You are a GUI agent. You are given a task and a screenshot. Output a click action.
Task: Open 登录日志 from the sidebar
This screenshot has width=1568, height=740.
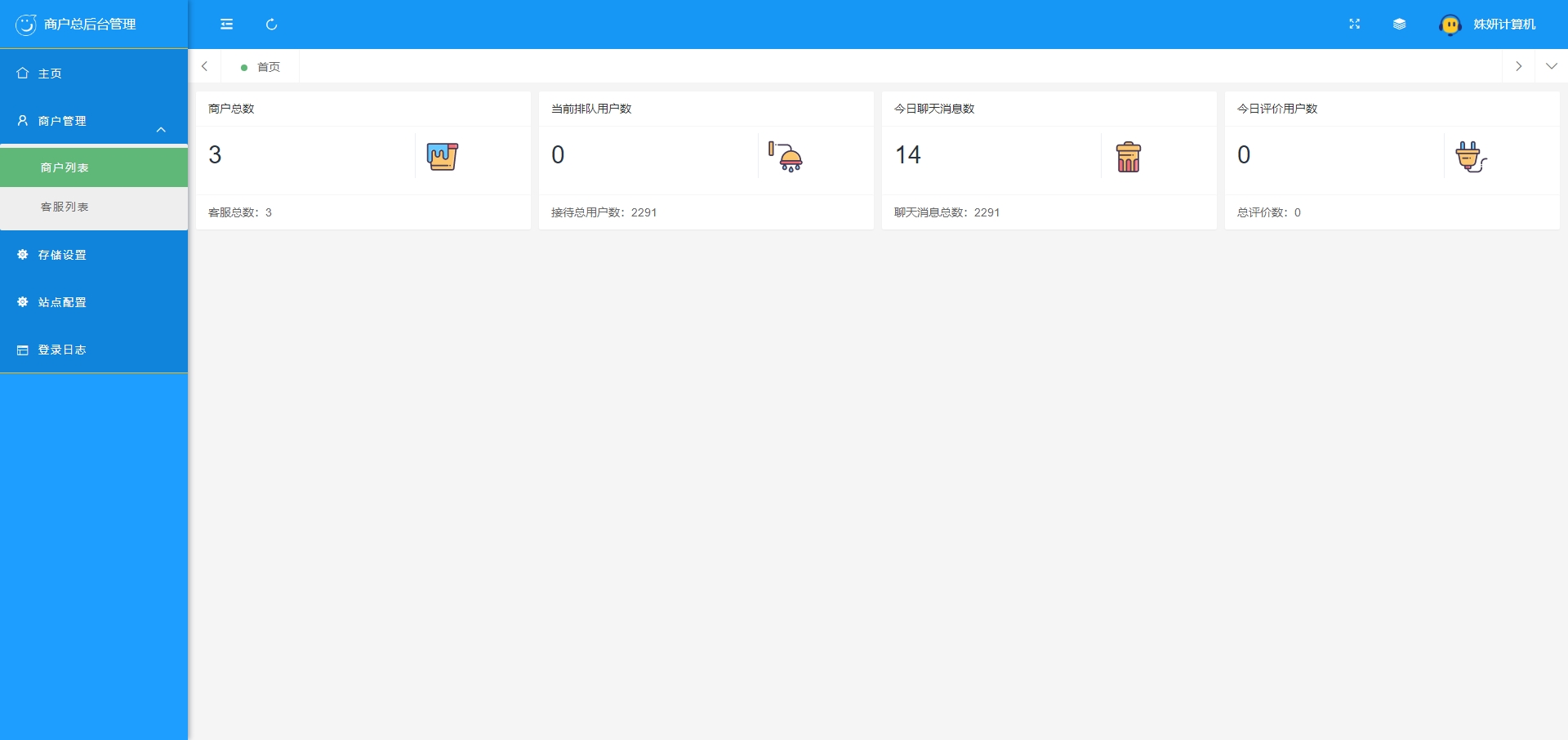click(62, 350)
